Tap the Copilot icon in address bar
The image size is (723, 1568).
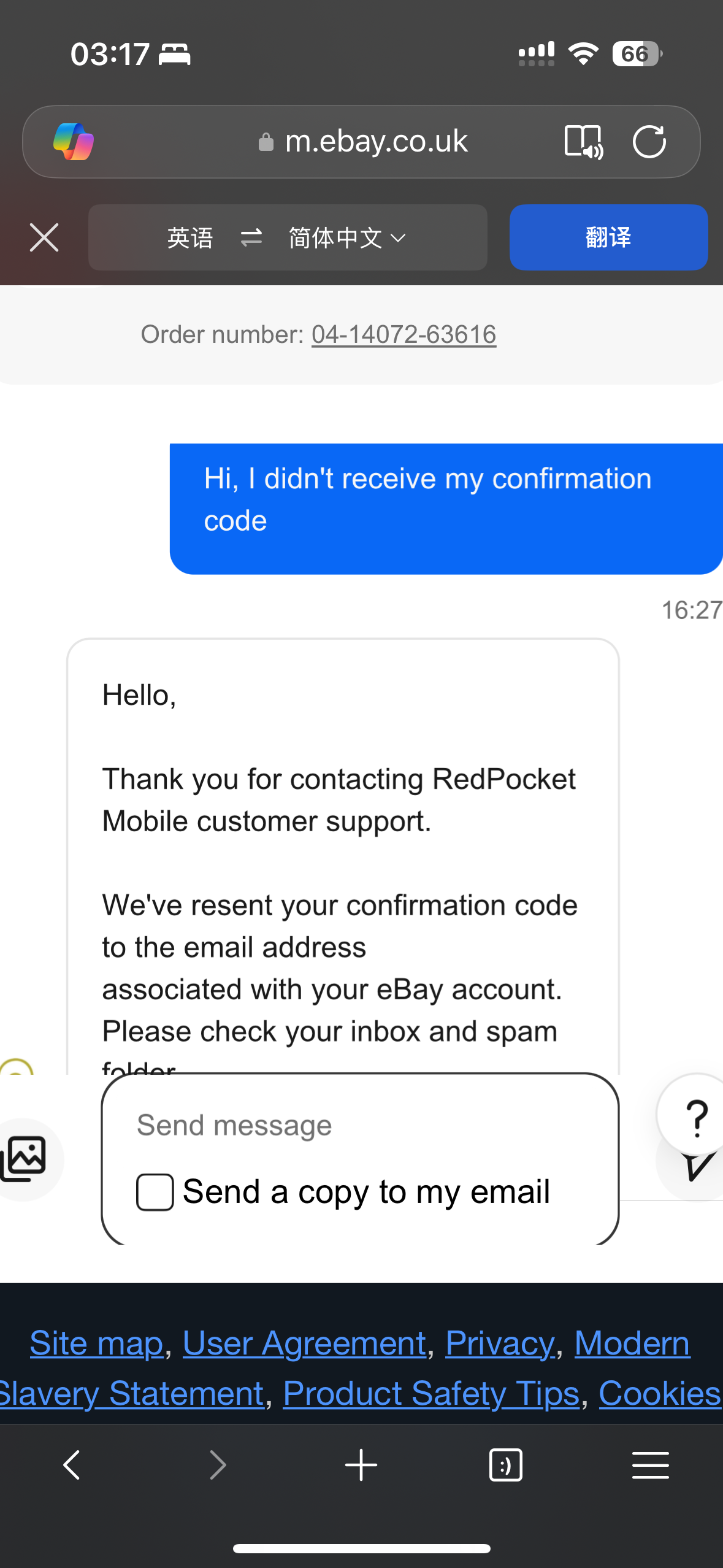pos(74,142)
